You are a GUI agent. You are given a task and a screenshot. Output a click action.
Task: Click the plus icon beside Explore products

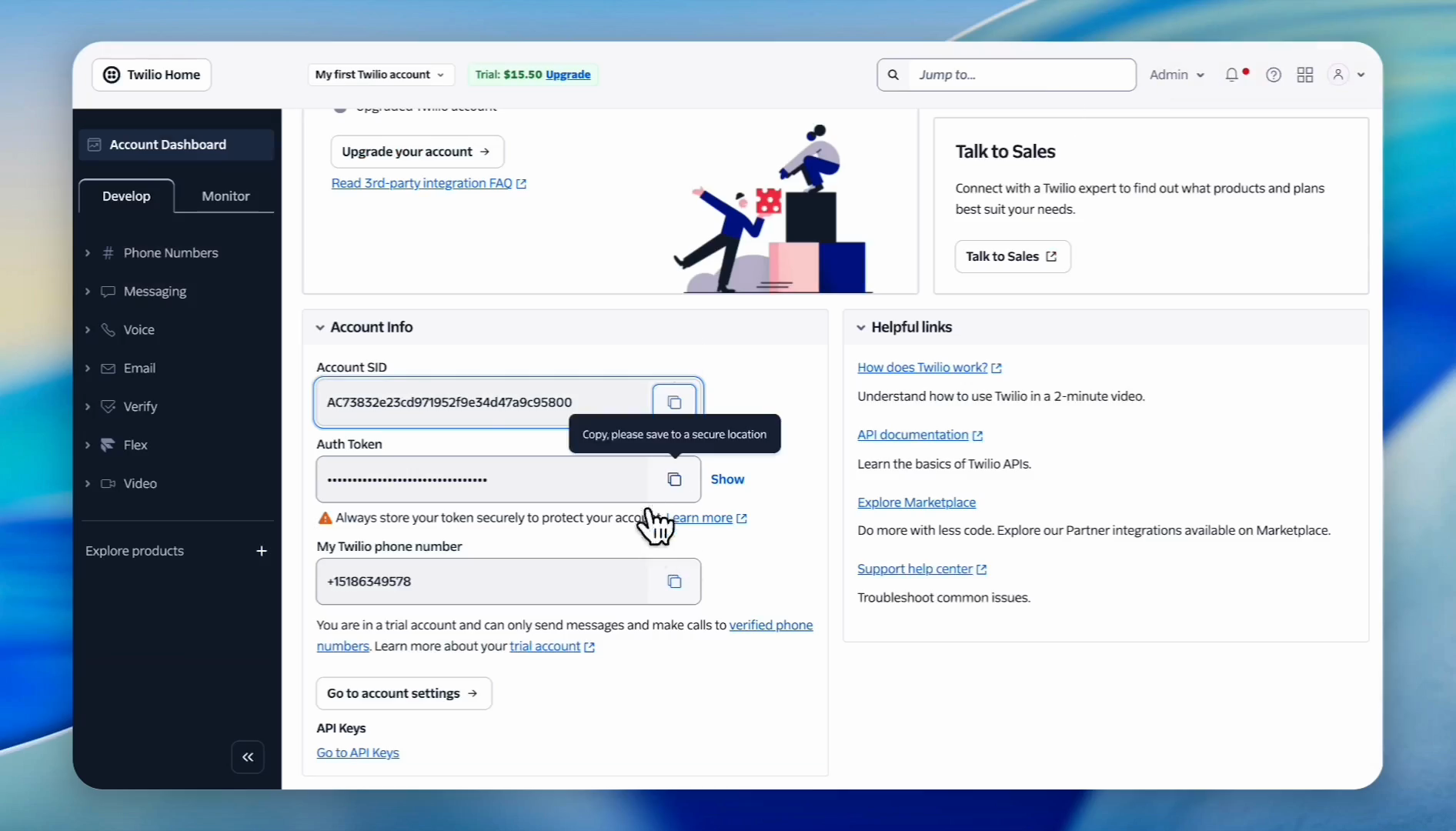pos(262,551)
